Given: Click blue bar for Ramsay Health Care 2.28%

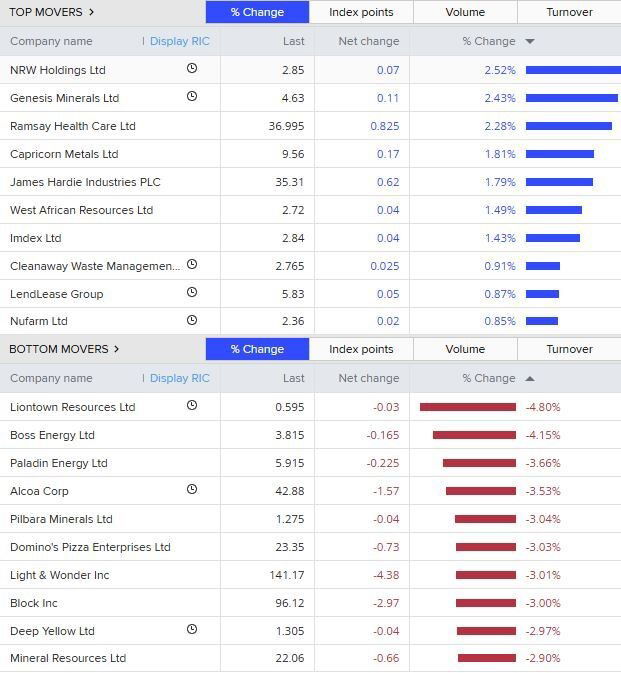Looking at the screenshot, I should (x=569, y=126).
